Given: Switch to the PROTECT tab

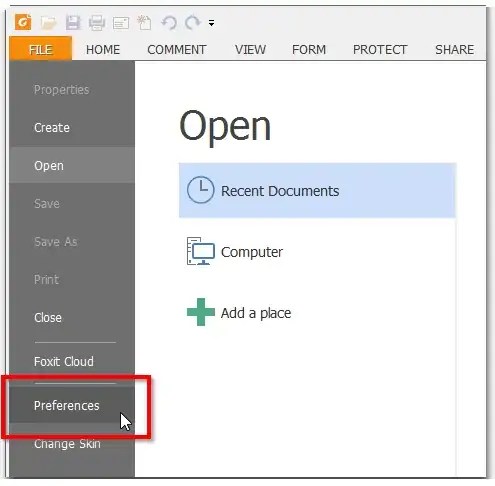Looking at the screenshot, I should (x=380, y=50).
